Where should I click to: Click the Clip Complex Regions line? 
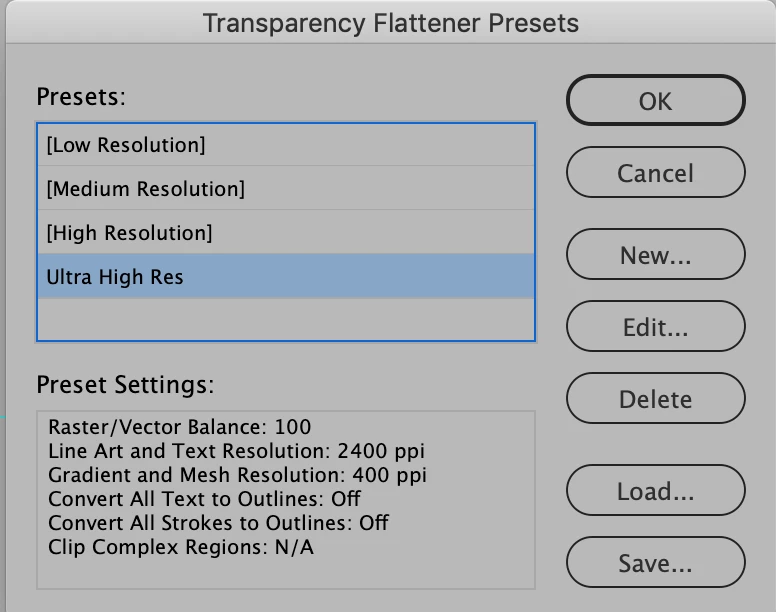point(182,547)
